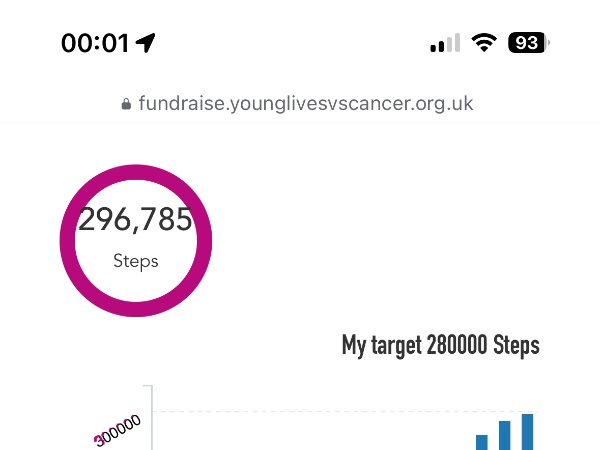Tap the battery indicator showing 93
This screenshot has width=600, height=450.
(528, 43)
